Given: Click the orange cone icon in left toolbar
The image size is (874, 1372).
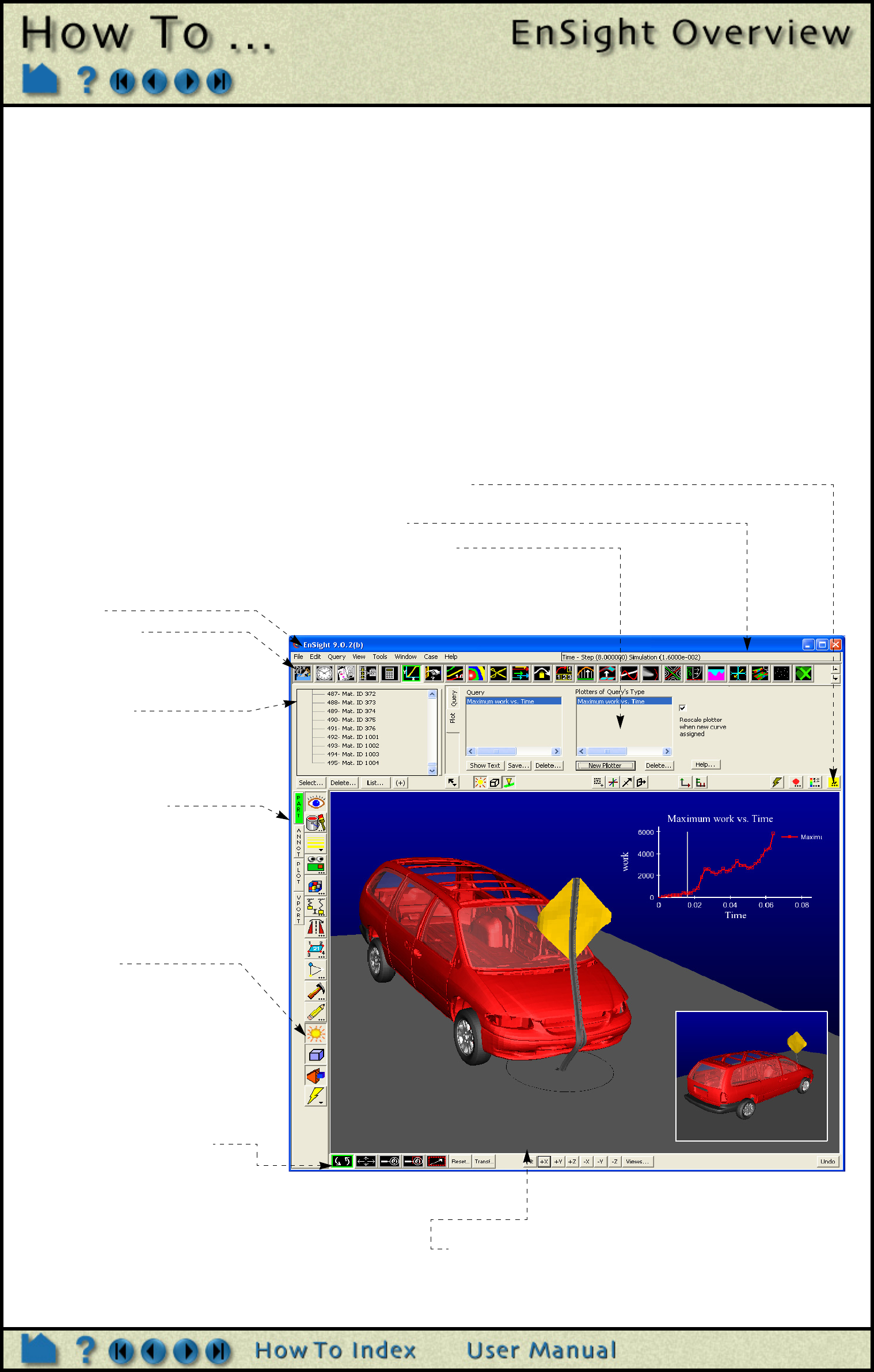Looking at the screenshot, I should pyautogui.click(x=316, y=1075).
